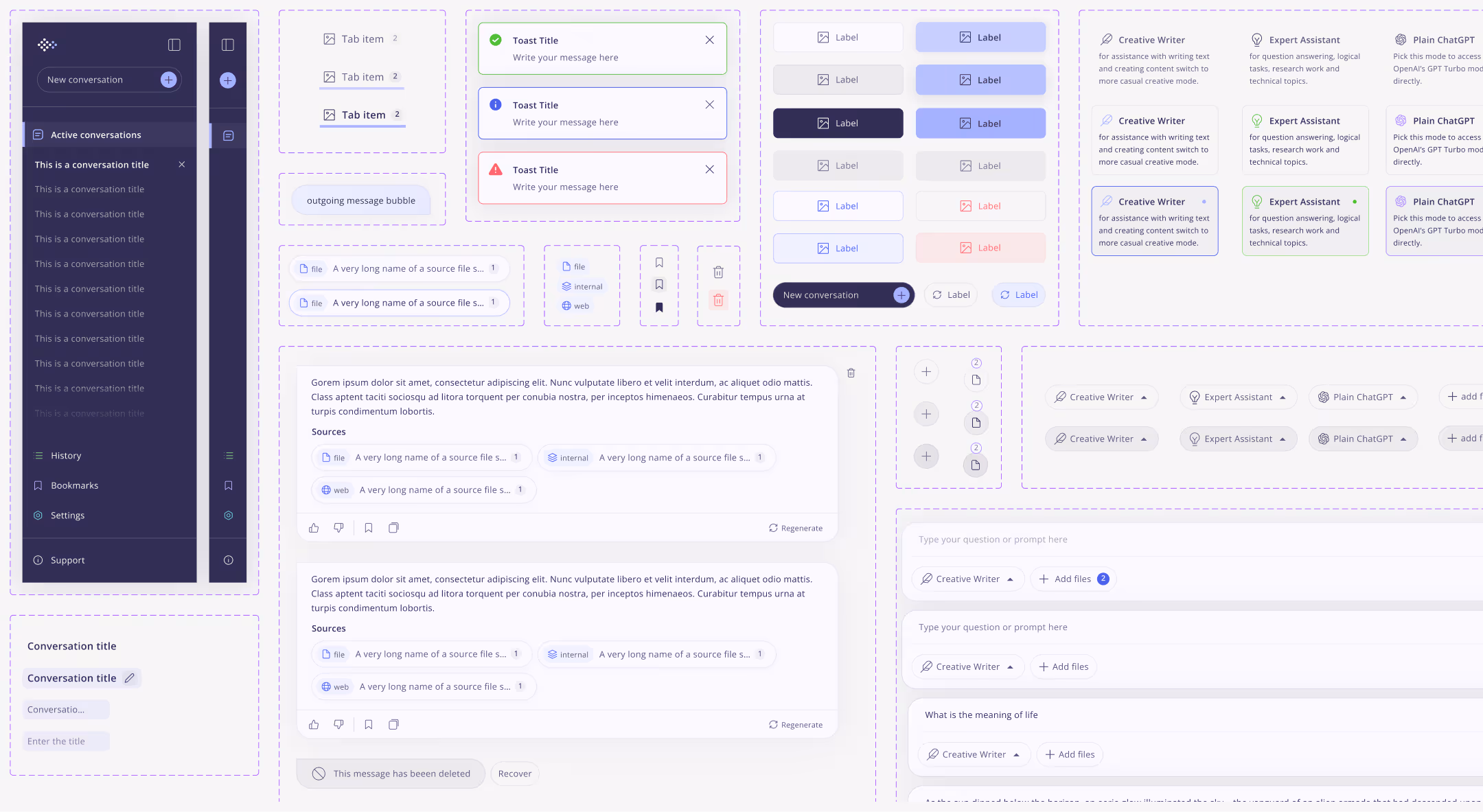Click the Enter the title input field
Screen dimensions: 1483x812
click(66, 741)
